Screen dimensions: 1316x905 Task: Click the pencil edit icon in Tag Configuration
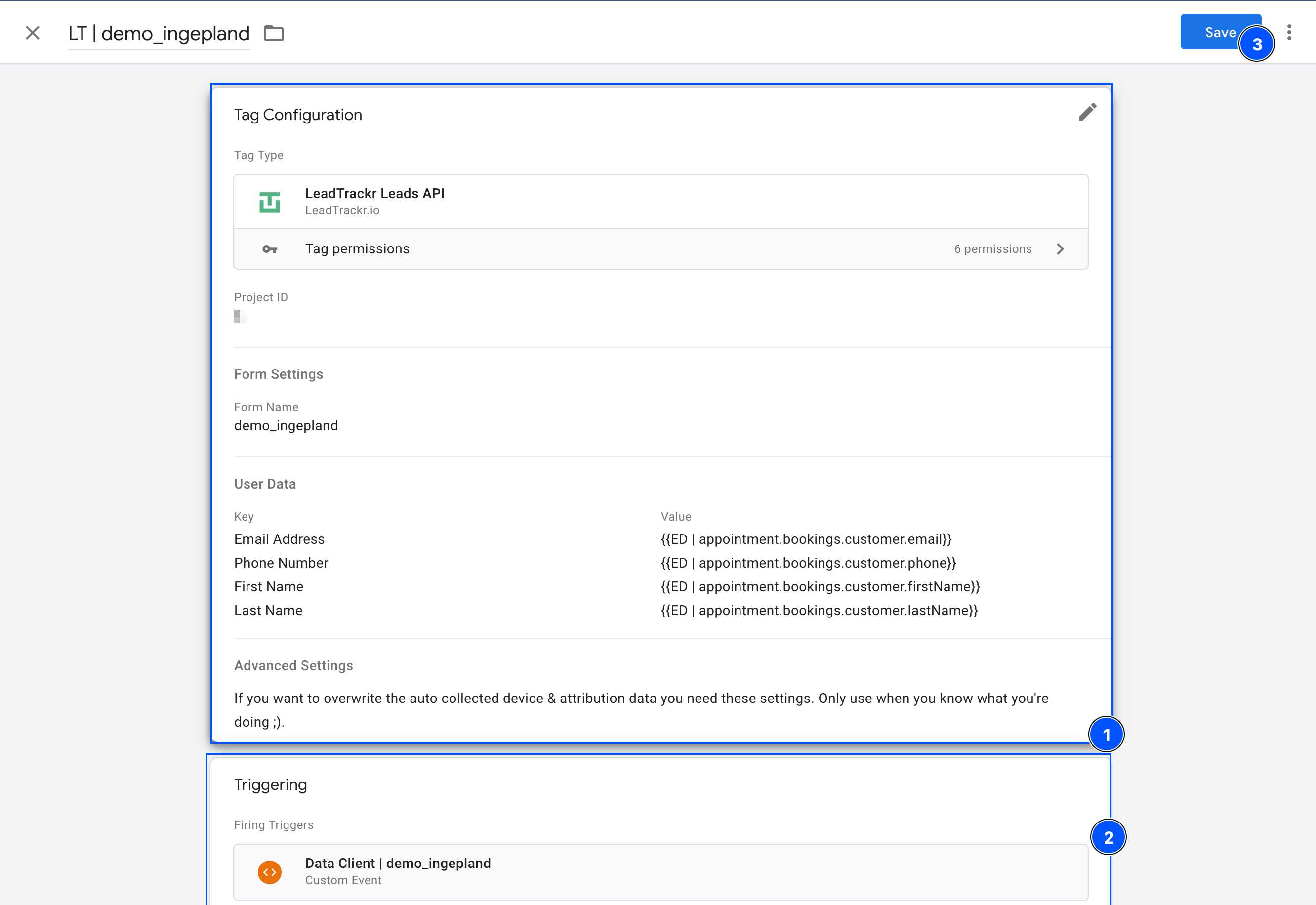tap(1087, 112)
